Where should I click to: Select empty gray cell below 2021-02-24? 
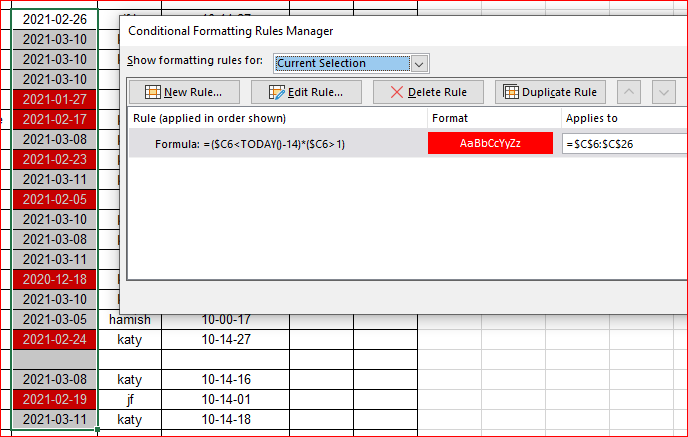55,359
